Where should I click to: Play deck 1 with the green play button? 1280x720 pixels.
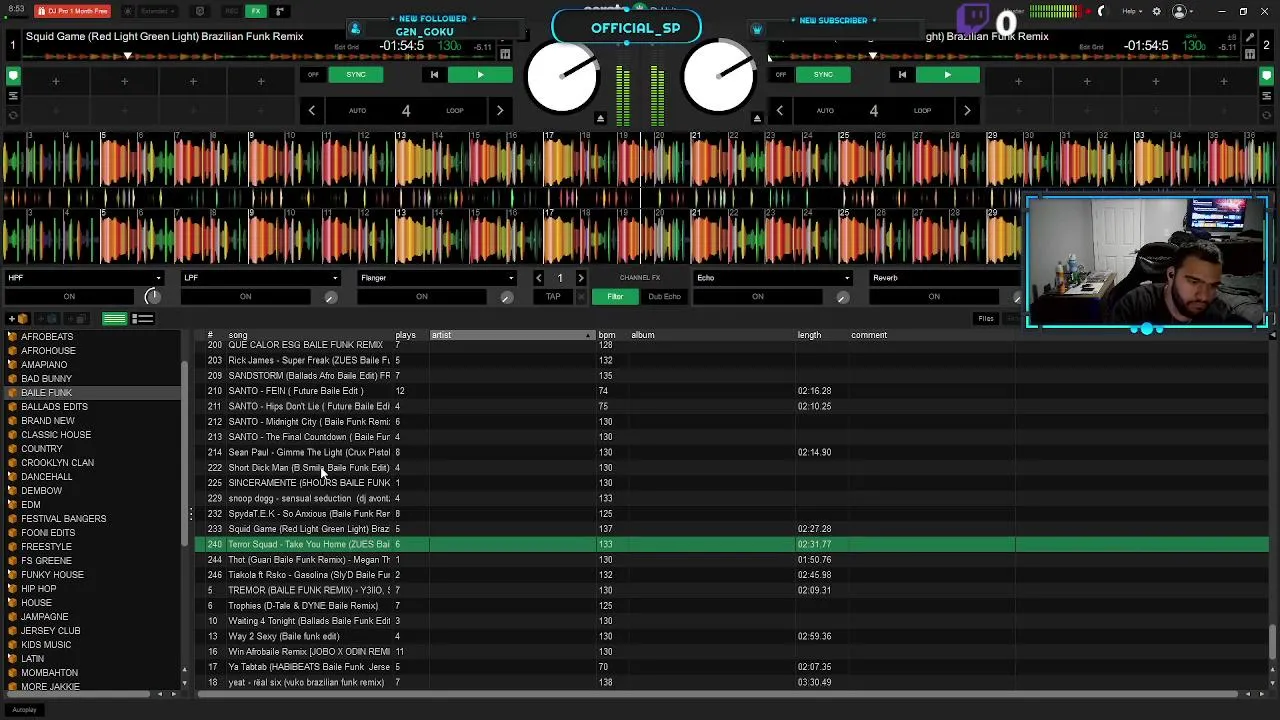point(480,75)
